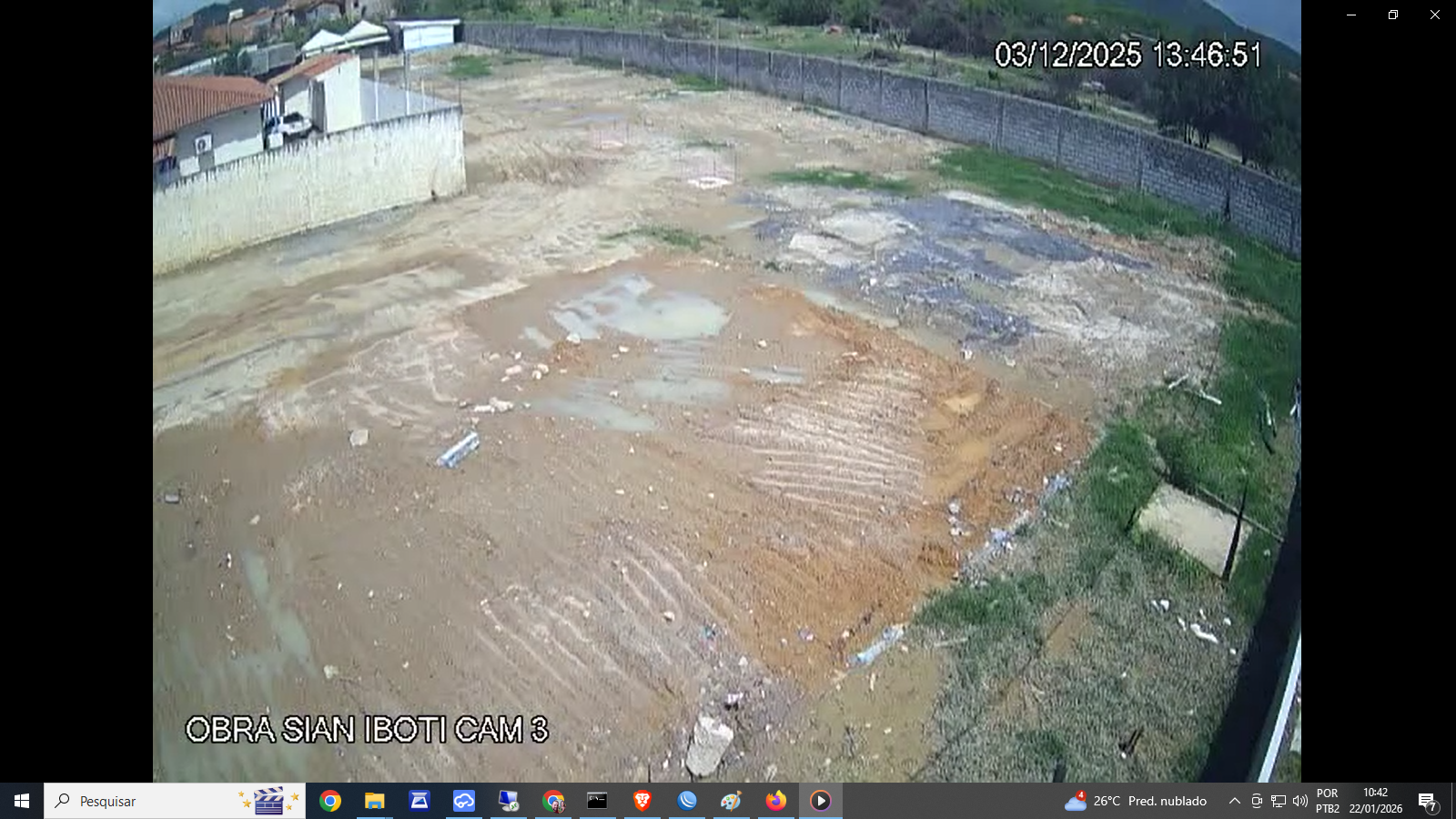
Task: Click the CAM 3 video frame
Action: 726,391
